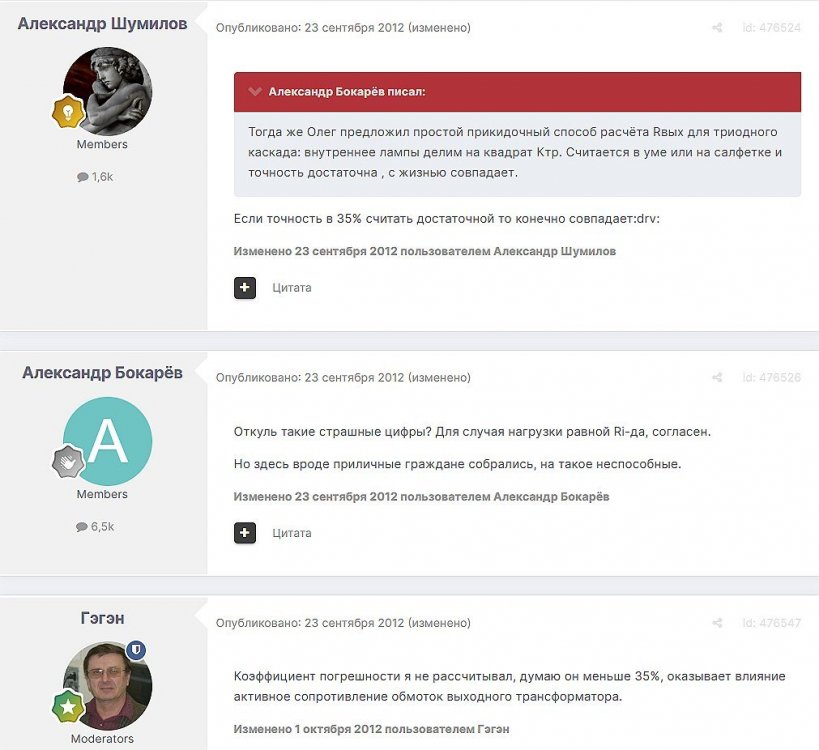This screenshot has height=750, width=819.
Task: Click share icon on Гэгэн's post
Action: tap(717, 623)
